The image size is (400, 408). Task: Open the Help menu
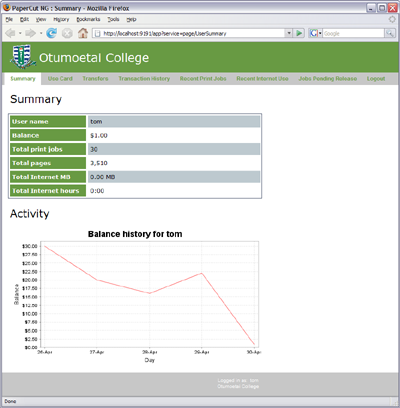tap(131, 19)
